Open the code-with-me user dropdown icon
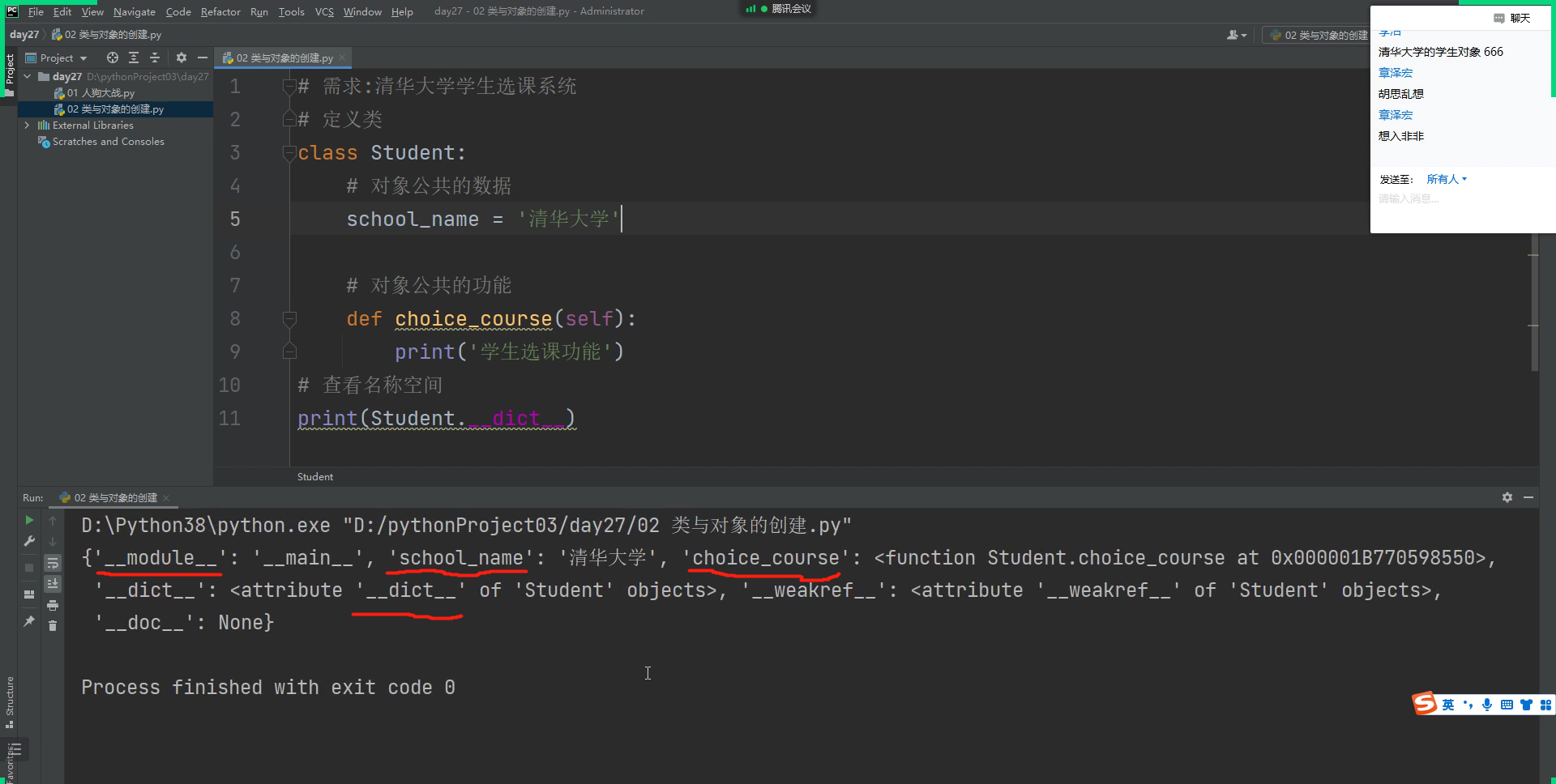This screenshot has width=1556, height=784. pos(1237,35)
